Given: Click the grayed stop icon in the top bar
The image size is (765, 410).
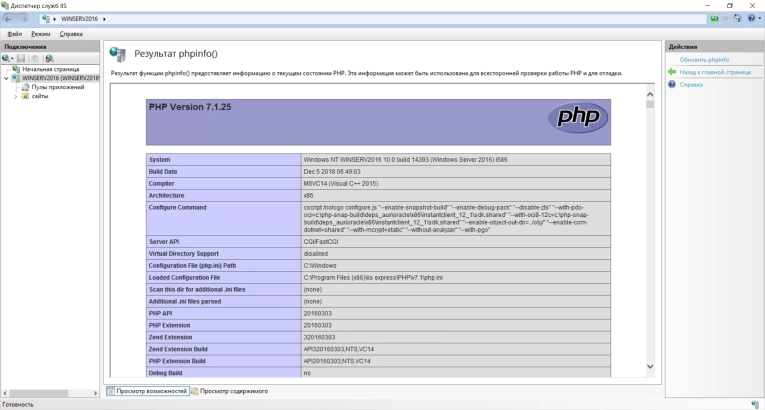Looking at the screenshot, I should [726, 19].
